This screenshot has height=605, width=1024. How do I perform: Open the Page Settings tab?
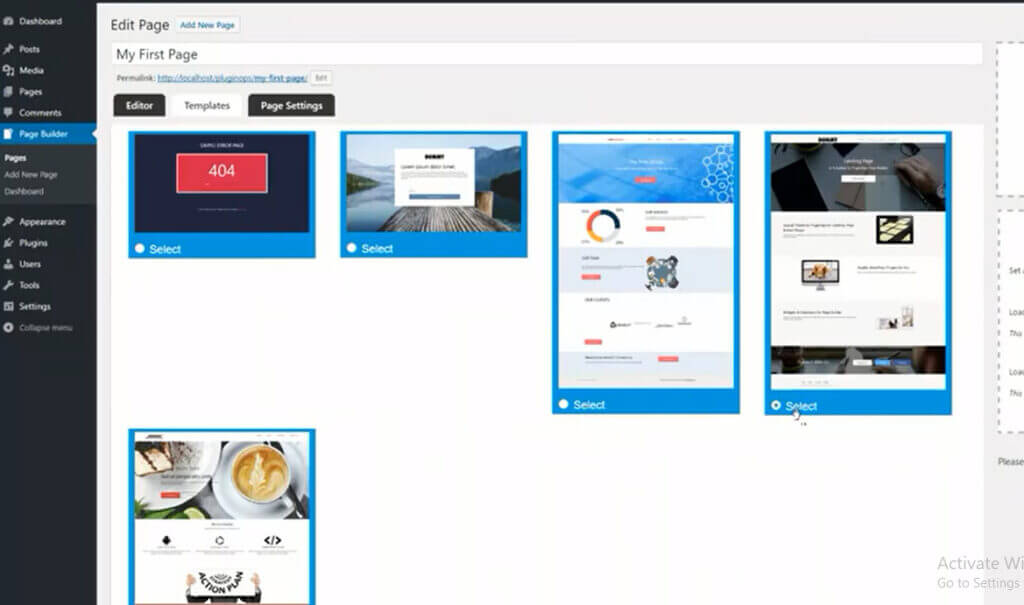point(291,105)
